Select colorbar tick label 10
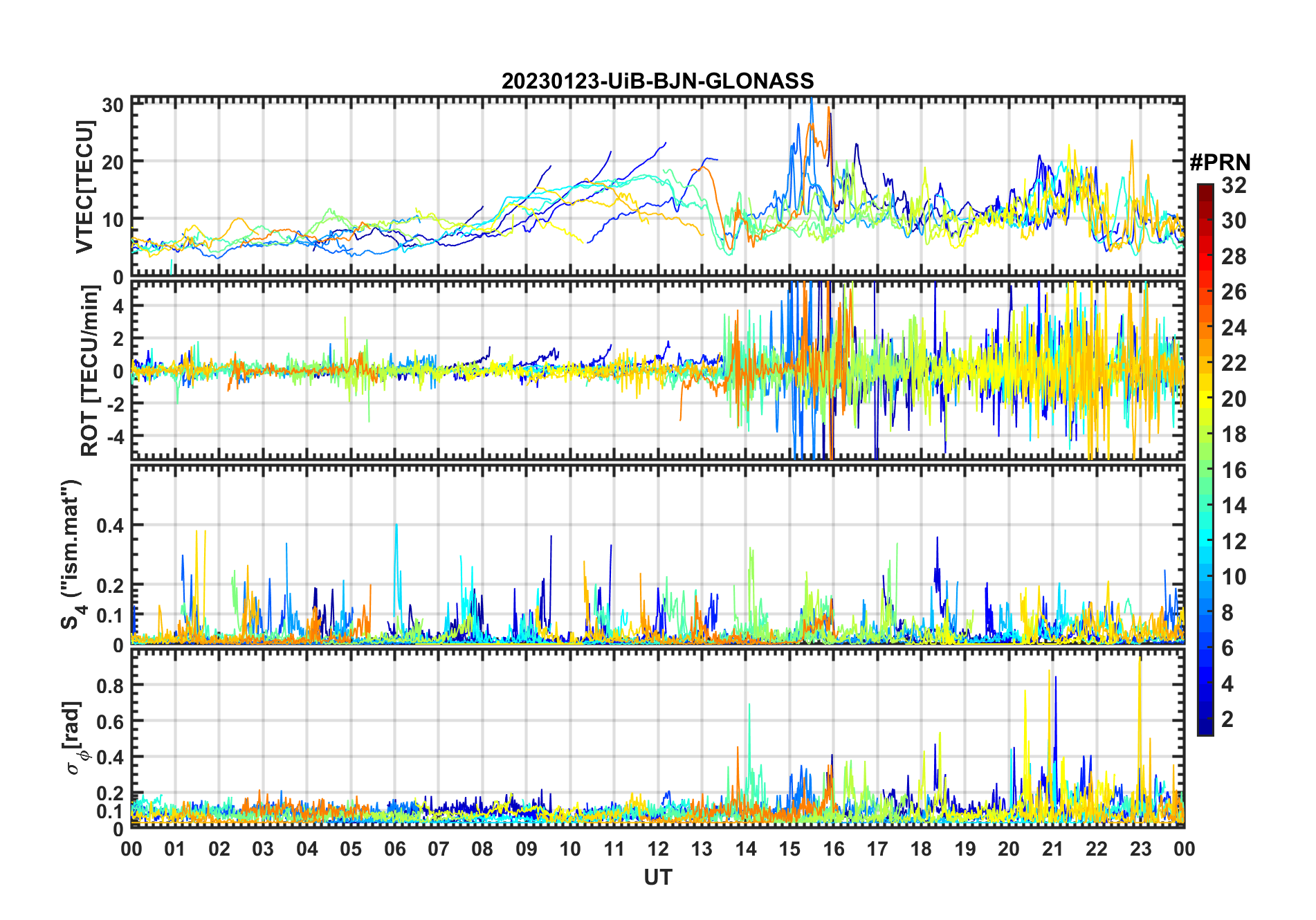Screen dimensions: 1316x920 (1234, 577)
